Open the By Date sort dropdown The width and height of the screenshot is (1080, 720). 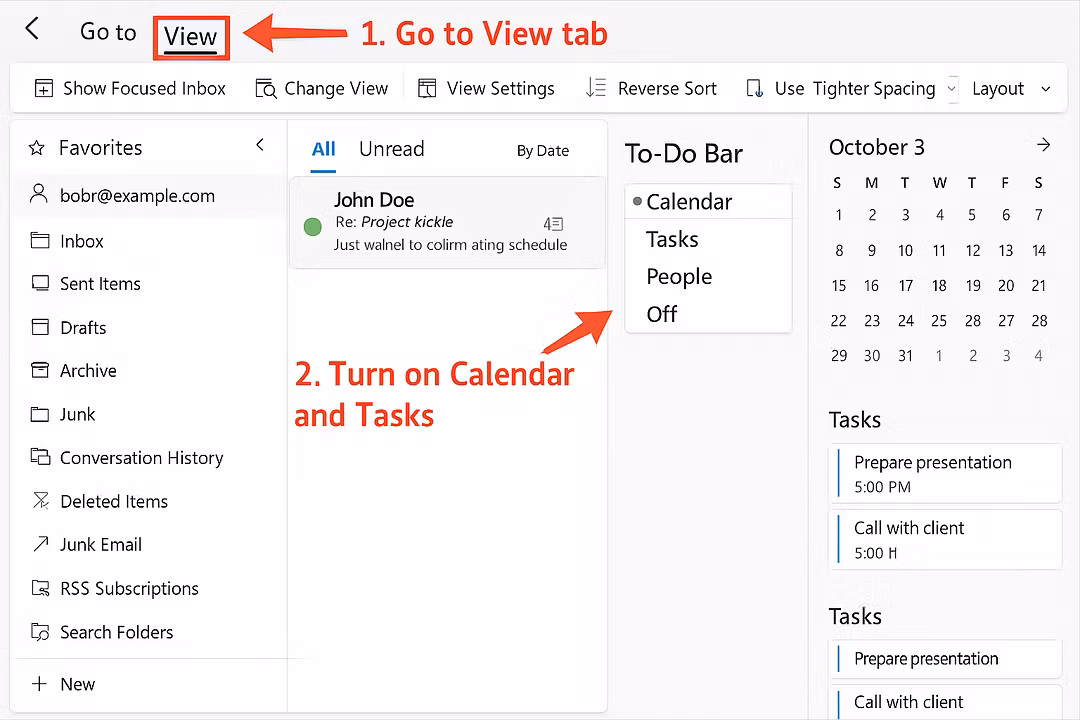[x=542, y=151]
